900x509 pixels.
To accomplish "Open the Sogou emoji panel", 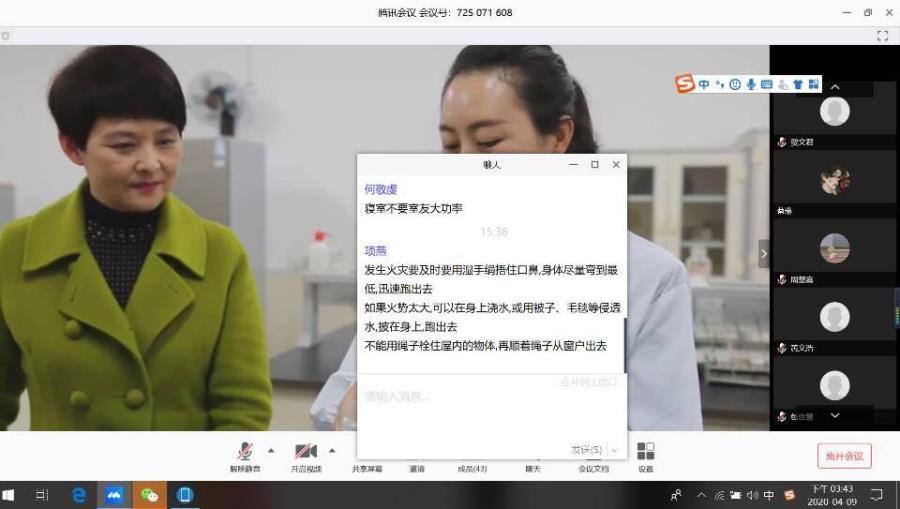I will (x=735, y=84).
